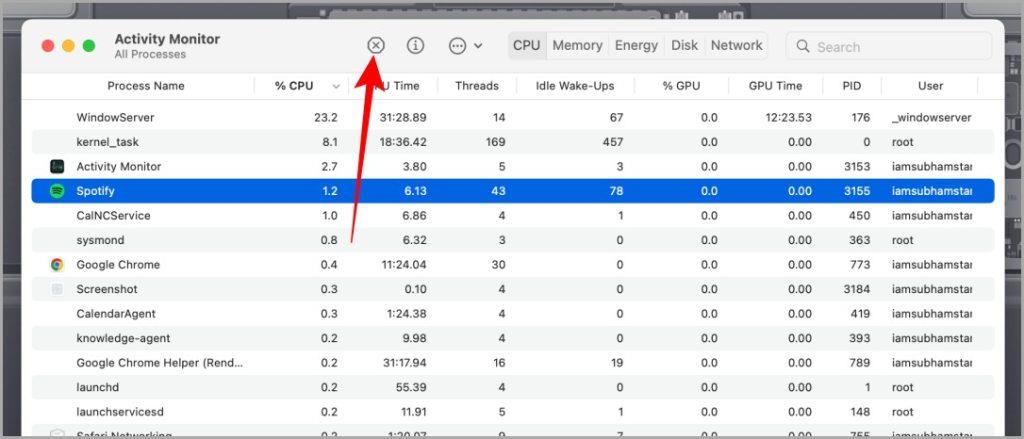This screenshot has height=439, width=1024.
Task: Click the Activity Monitor row icon
Action: tap(57, 167)
